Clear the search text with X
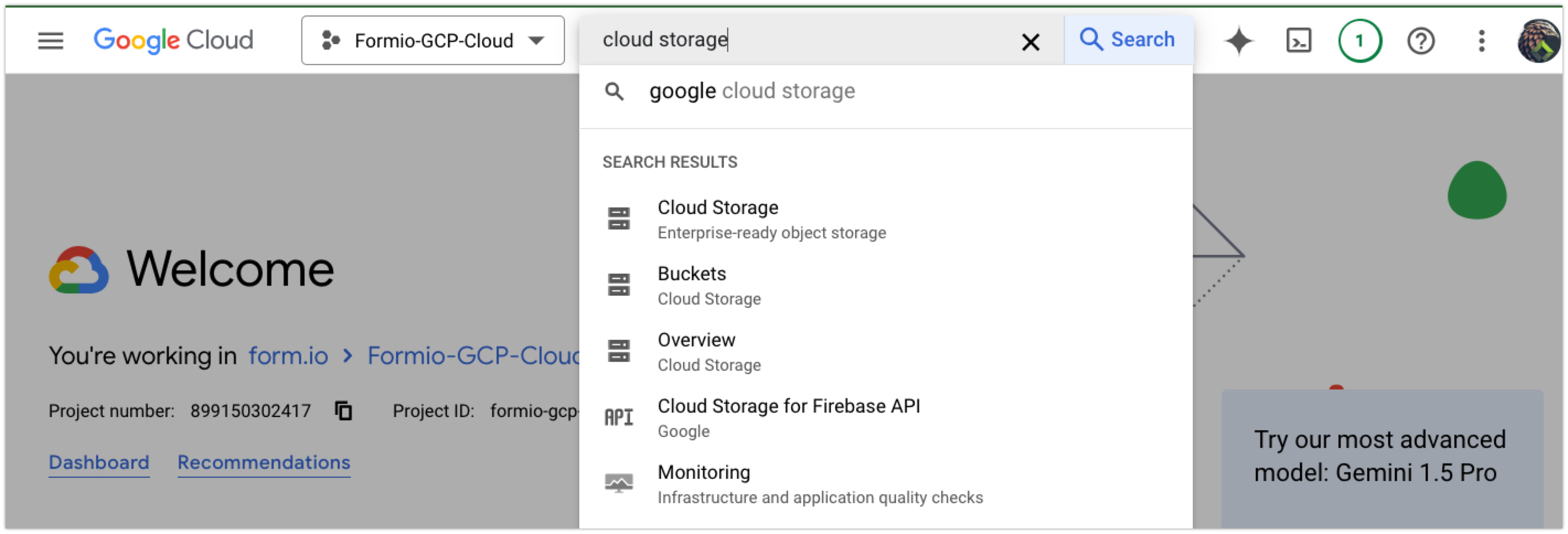Viewport: 1568px width, 534px height. (x=1030, y=41)
